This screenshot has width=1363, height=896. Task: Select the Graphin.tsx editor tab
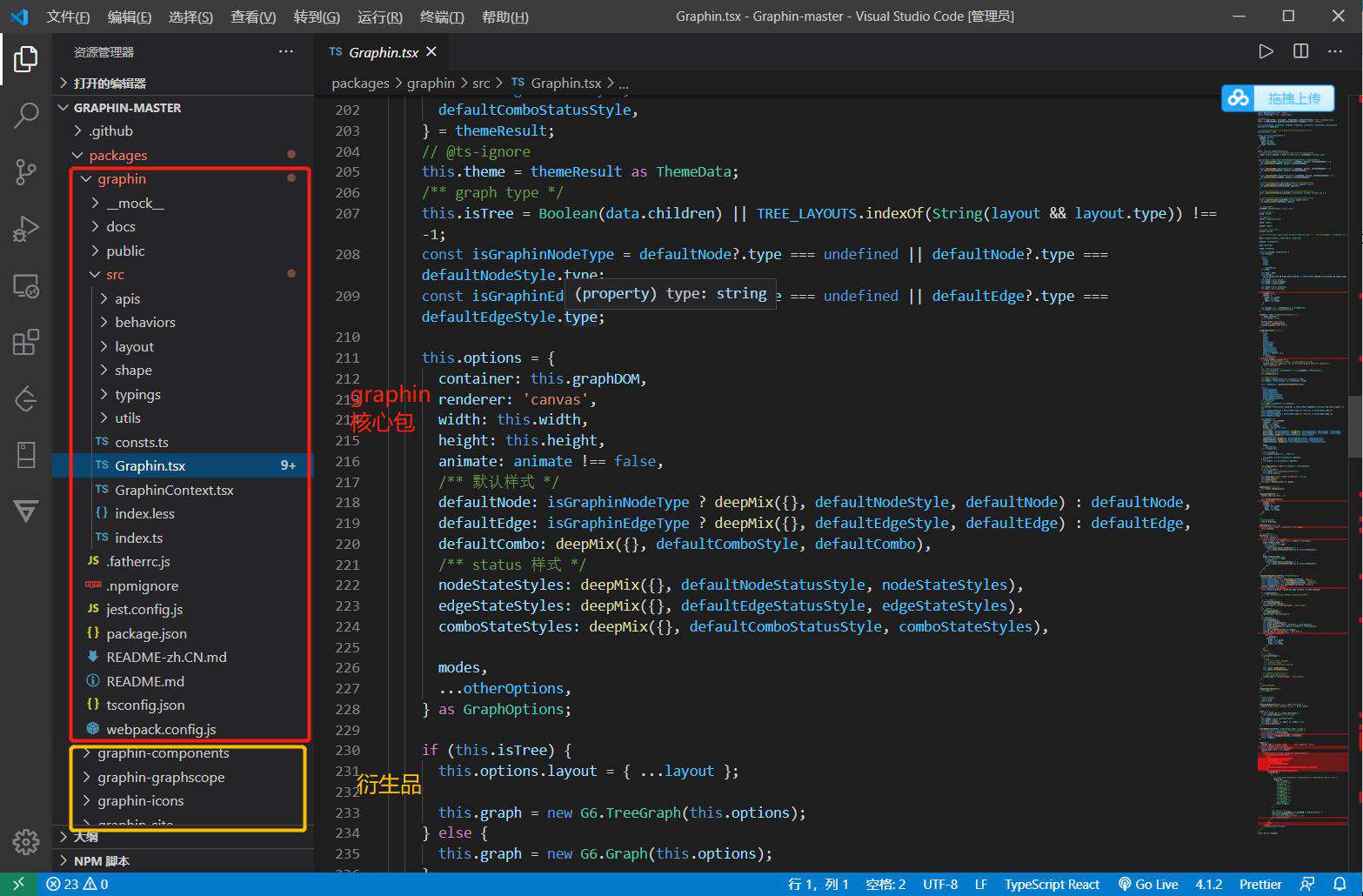[x=383, y=52]
